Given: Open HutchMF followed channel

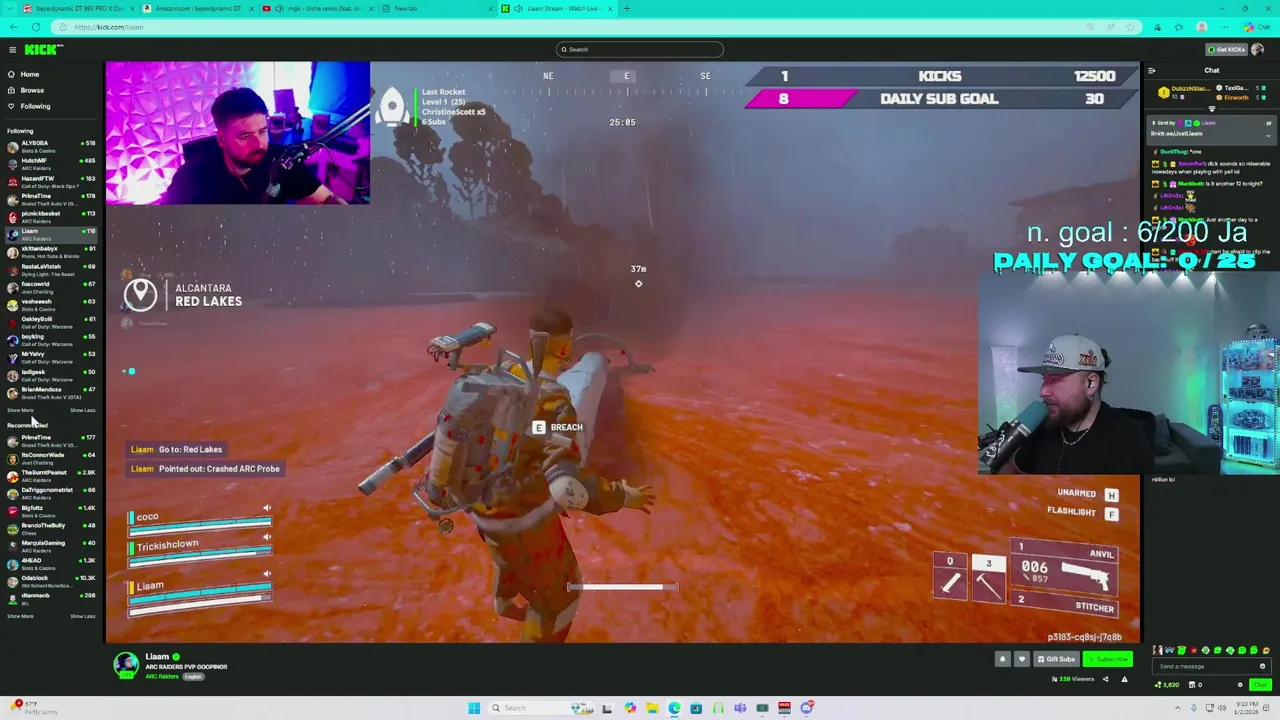Looking at the screenshot, I should coord(50,164).
